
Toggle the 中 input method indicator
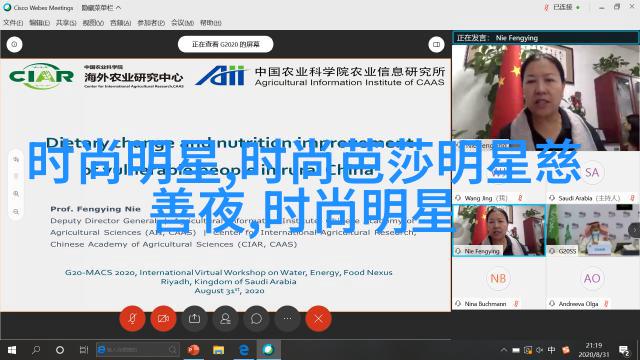pos(551,350)
